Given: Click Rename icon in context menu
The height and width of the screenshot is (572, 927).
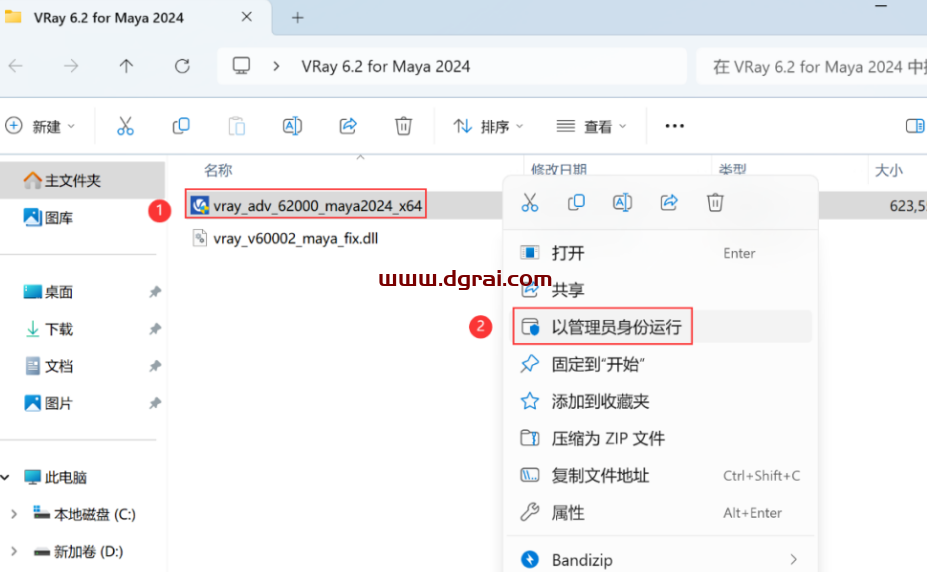Looking at the screenshot, I should [x=622, y=203].
